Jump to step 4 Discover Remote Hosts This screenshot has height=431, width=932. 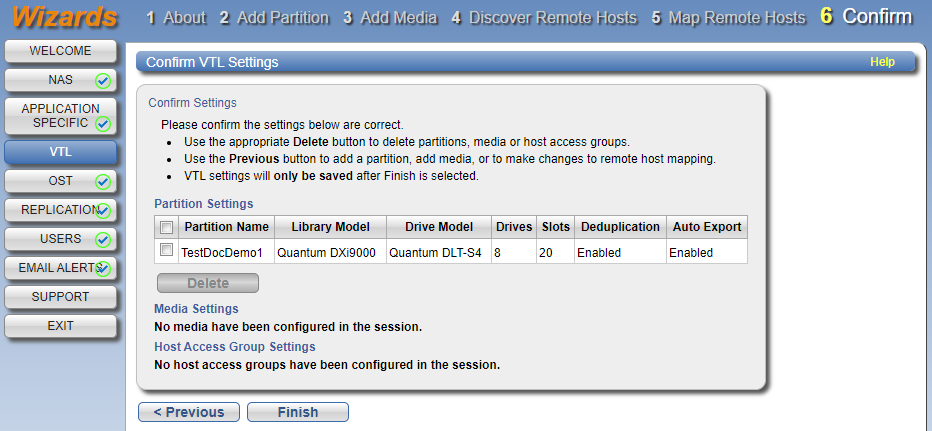tap(544, 18)
